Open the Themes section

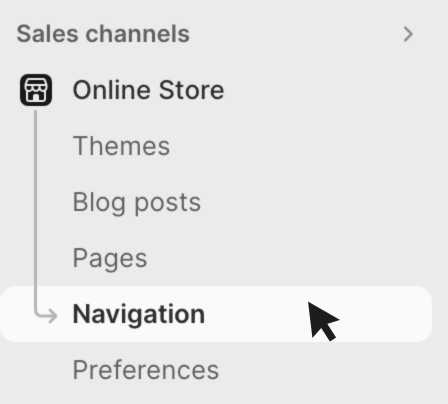(x=121, y=146)
